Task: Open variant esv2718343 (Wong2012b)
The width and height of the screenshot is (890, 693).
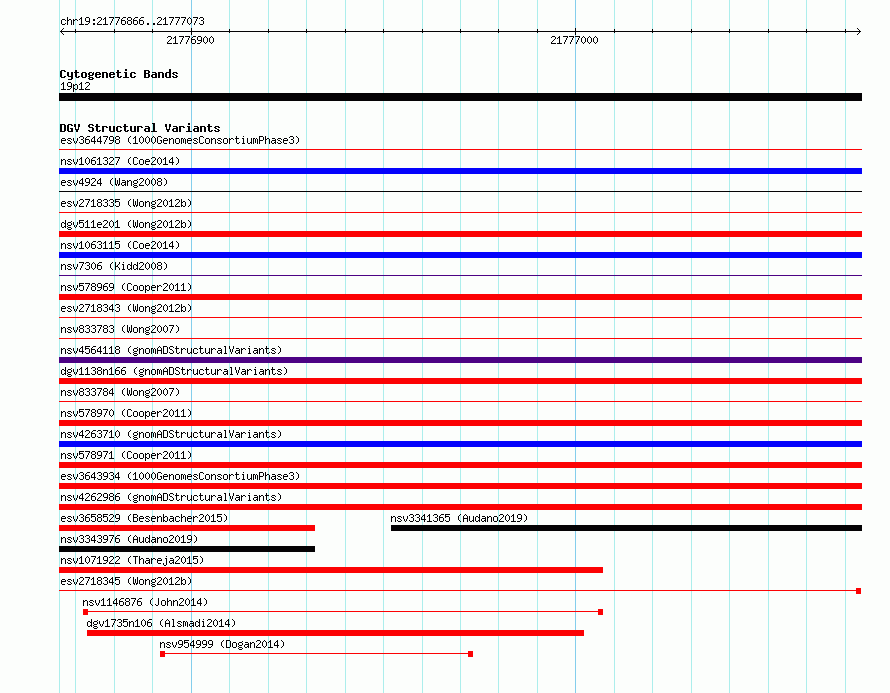Action: point(126,308)
